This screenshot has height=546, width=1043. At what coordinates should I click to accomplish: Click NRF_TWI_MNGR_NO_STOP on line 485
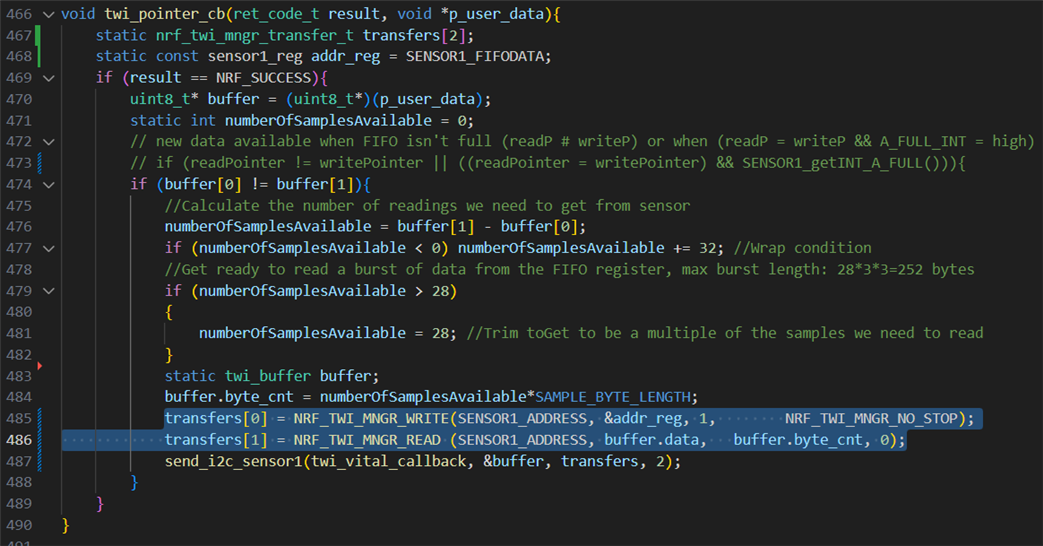click(x=871, y=418)
